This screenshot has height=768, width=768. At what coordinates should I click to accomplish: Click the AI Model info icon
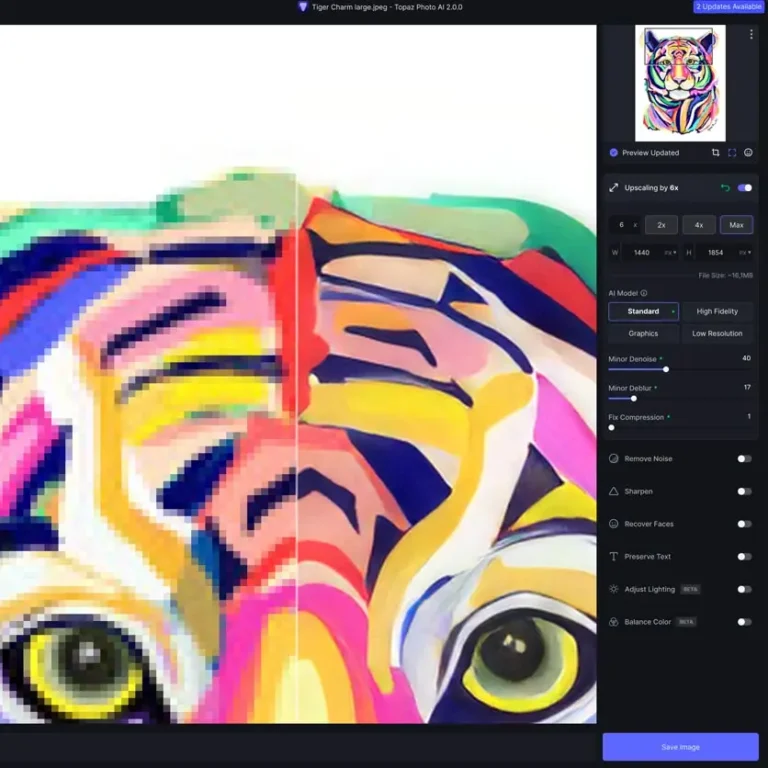643,293
